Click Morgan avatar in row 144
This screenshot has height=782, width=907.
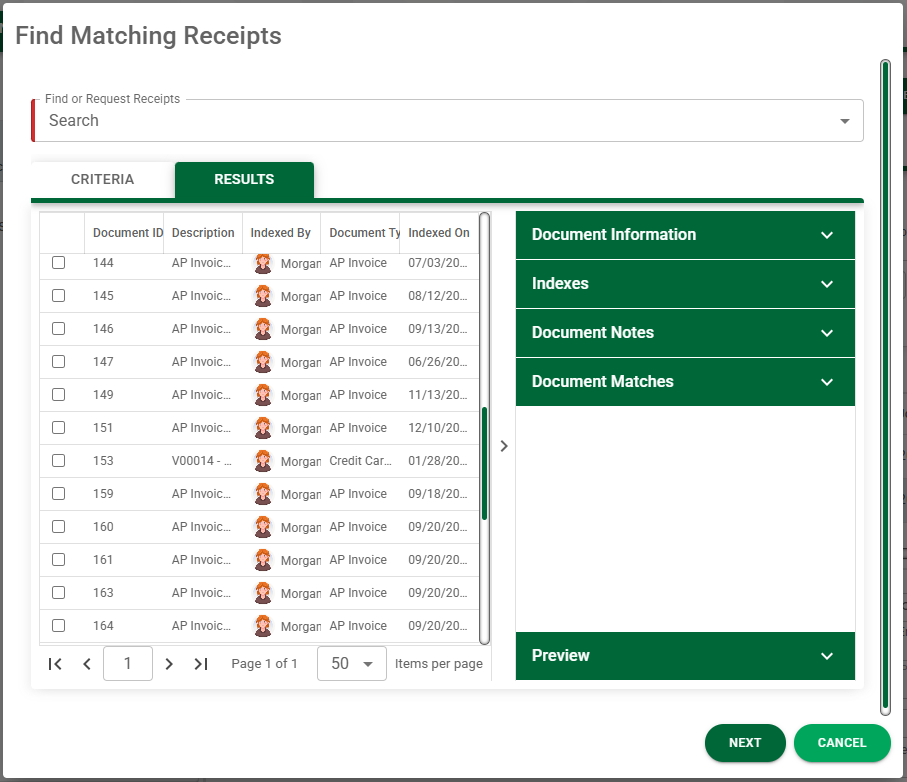point(263,263)
